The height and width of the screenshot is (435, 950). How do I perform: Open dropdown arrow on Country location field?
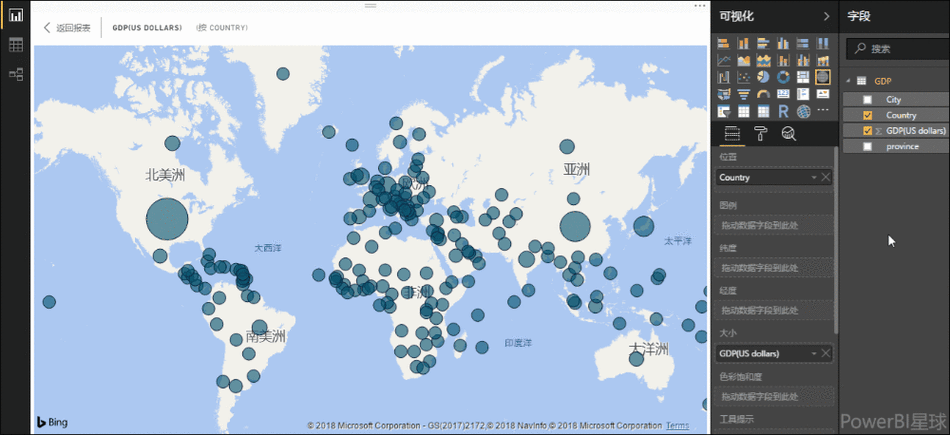click(x=814, y=178)
